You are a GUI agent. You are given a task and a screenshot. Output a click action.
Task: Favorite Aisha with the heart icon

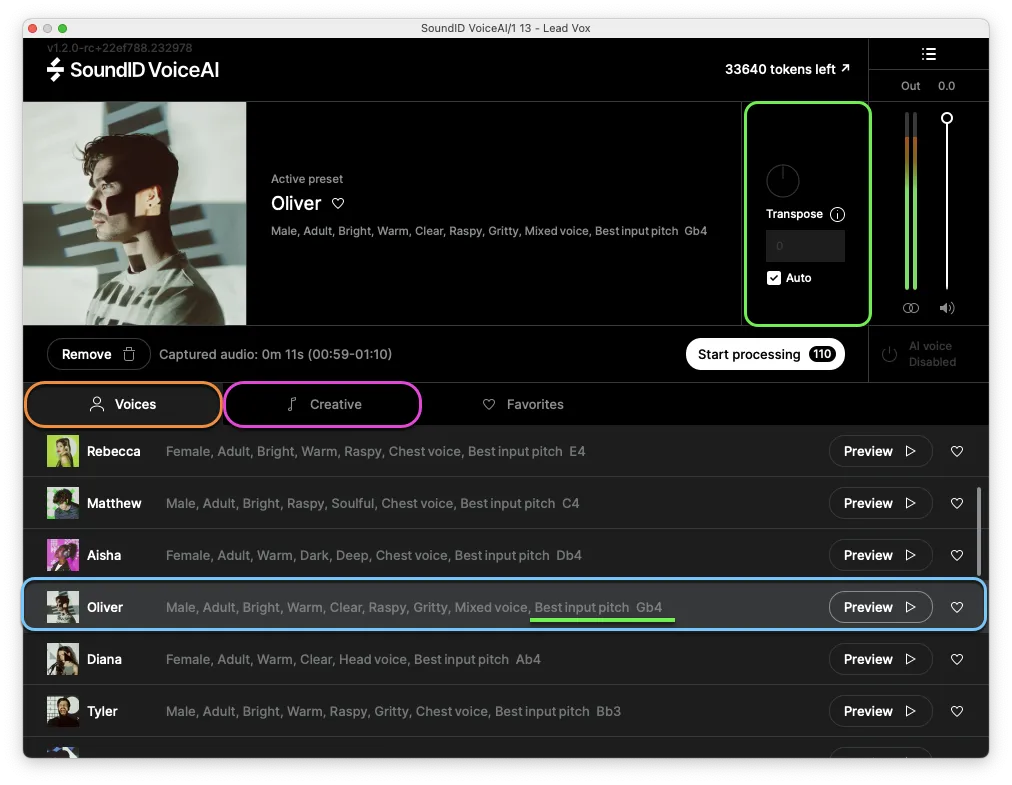(x=956, y=555)
